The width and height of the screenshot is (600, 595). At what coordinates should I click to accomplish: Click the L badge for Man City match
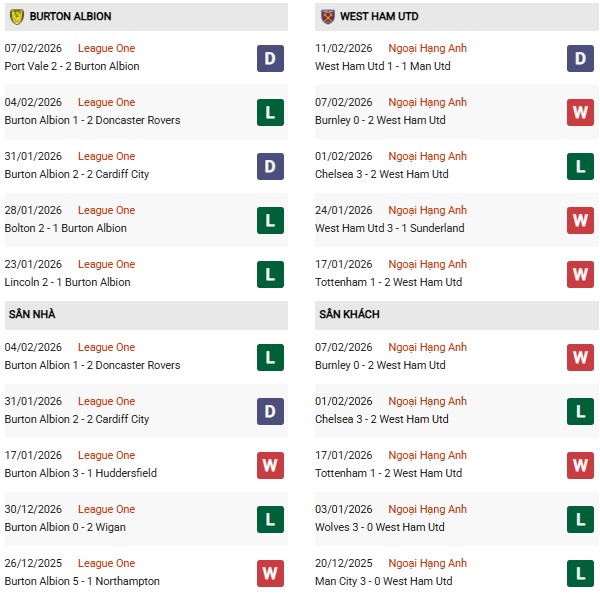pyautogui.click(x=580, y=573)
